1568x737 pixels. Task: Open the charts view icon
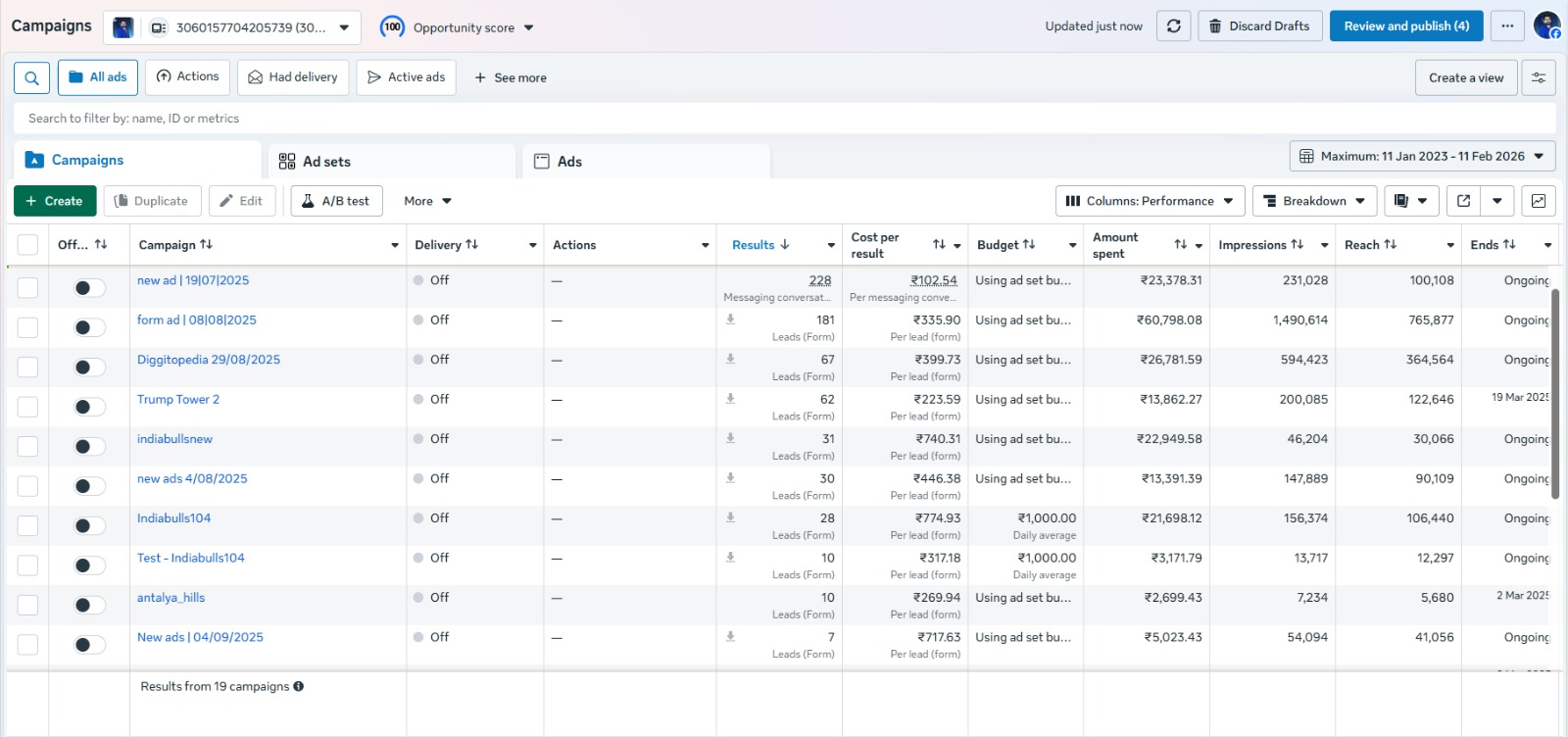tap(1538, 201)
